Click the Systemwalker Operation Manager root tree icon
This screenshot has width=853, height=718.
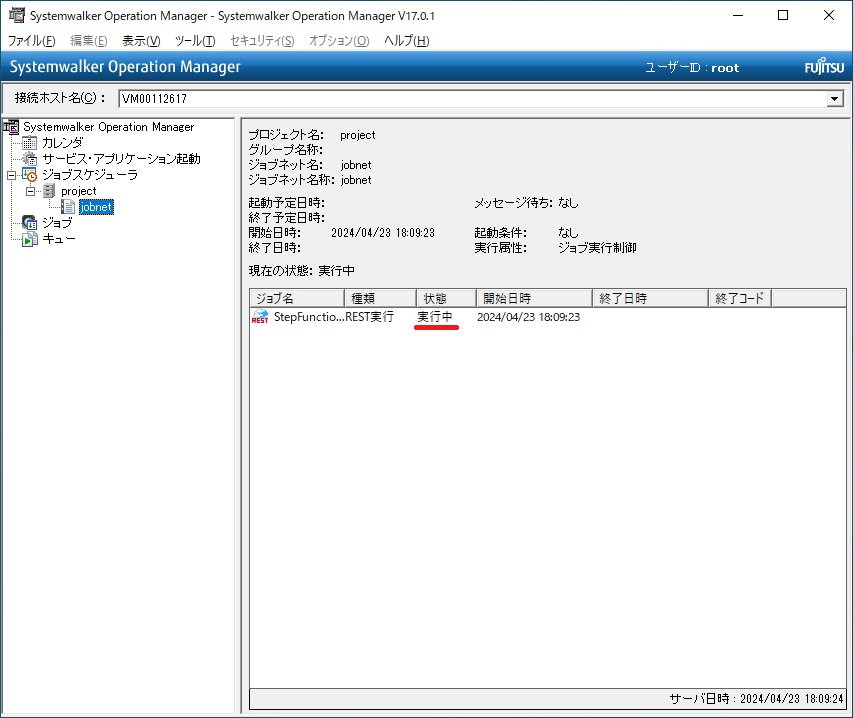(12, 127)
